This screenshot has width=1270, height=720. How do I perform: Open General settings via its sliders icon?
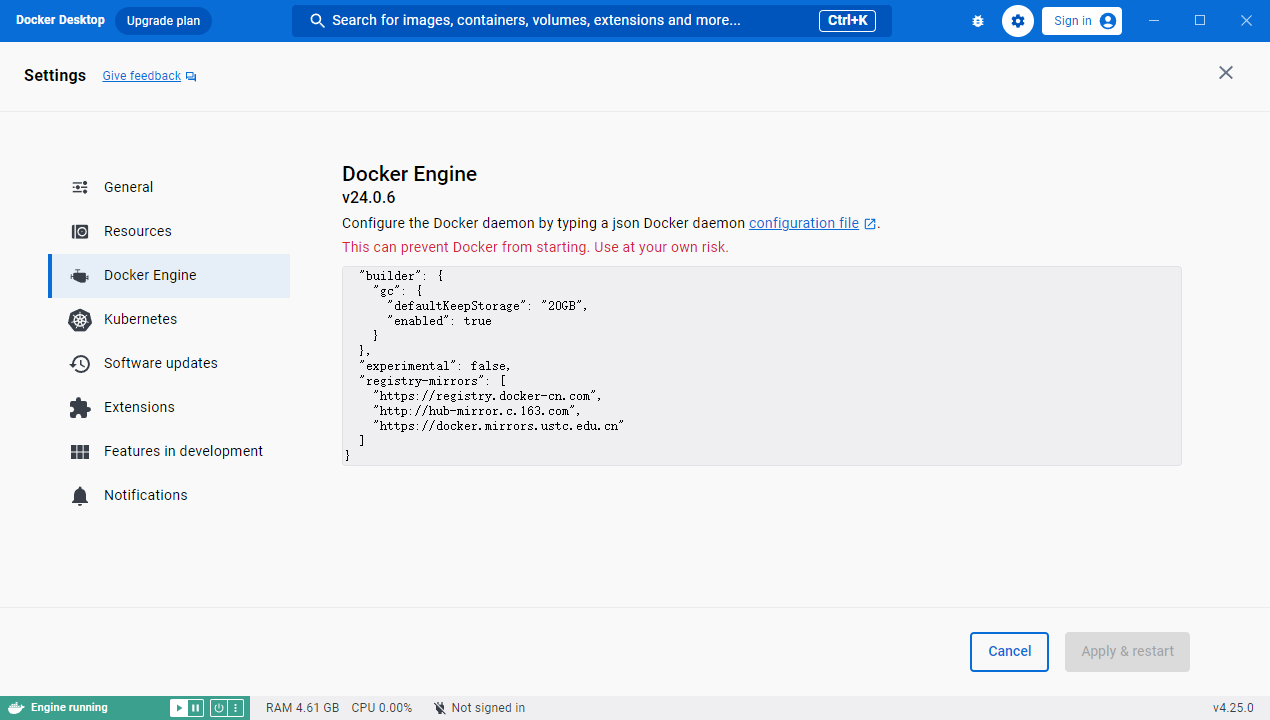(80, 187)
